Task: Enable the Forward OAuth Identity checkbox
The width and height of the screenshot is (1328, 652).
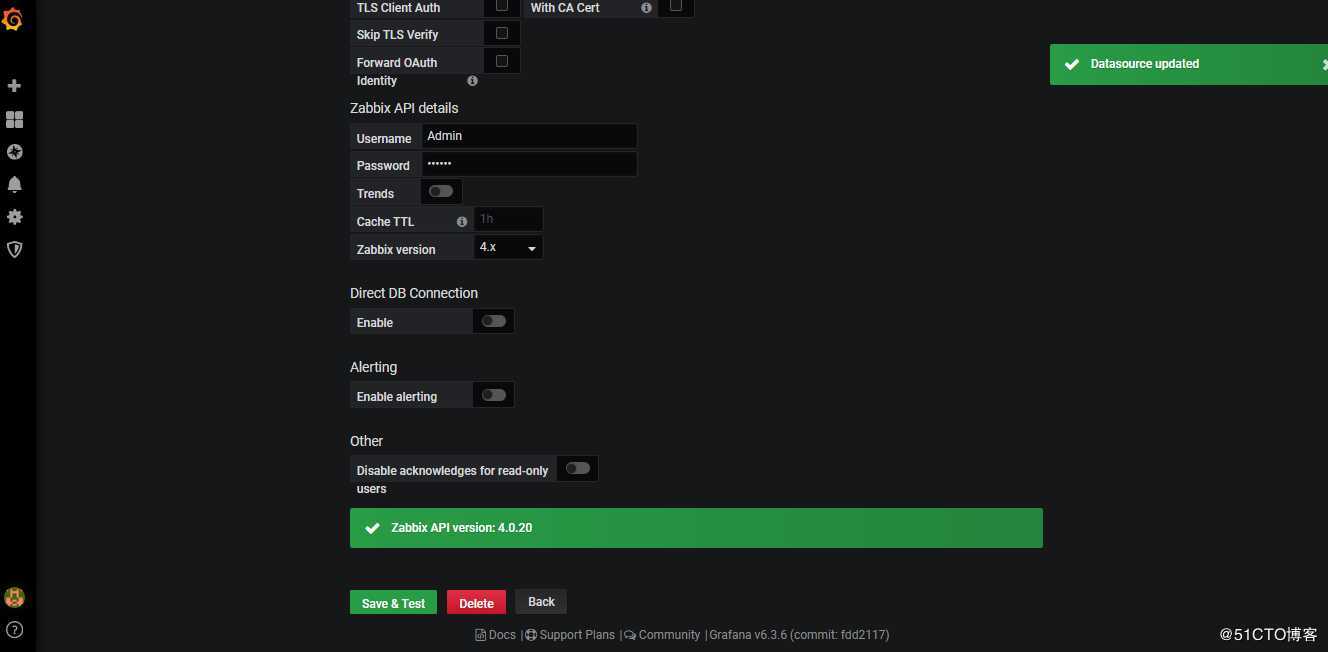Action: pyautogui.click(x=502, y=61)
